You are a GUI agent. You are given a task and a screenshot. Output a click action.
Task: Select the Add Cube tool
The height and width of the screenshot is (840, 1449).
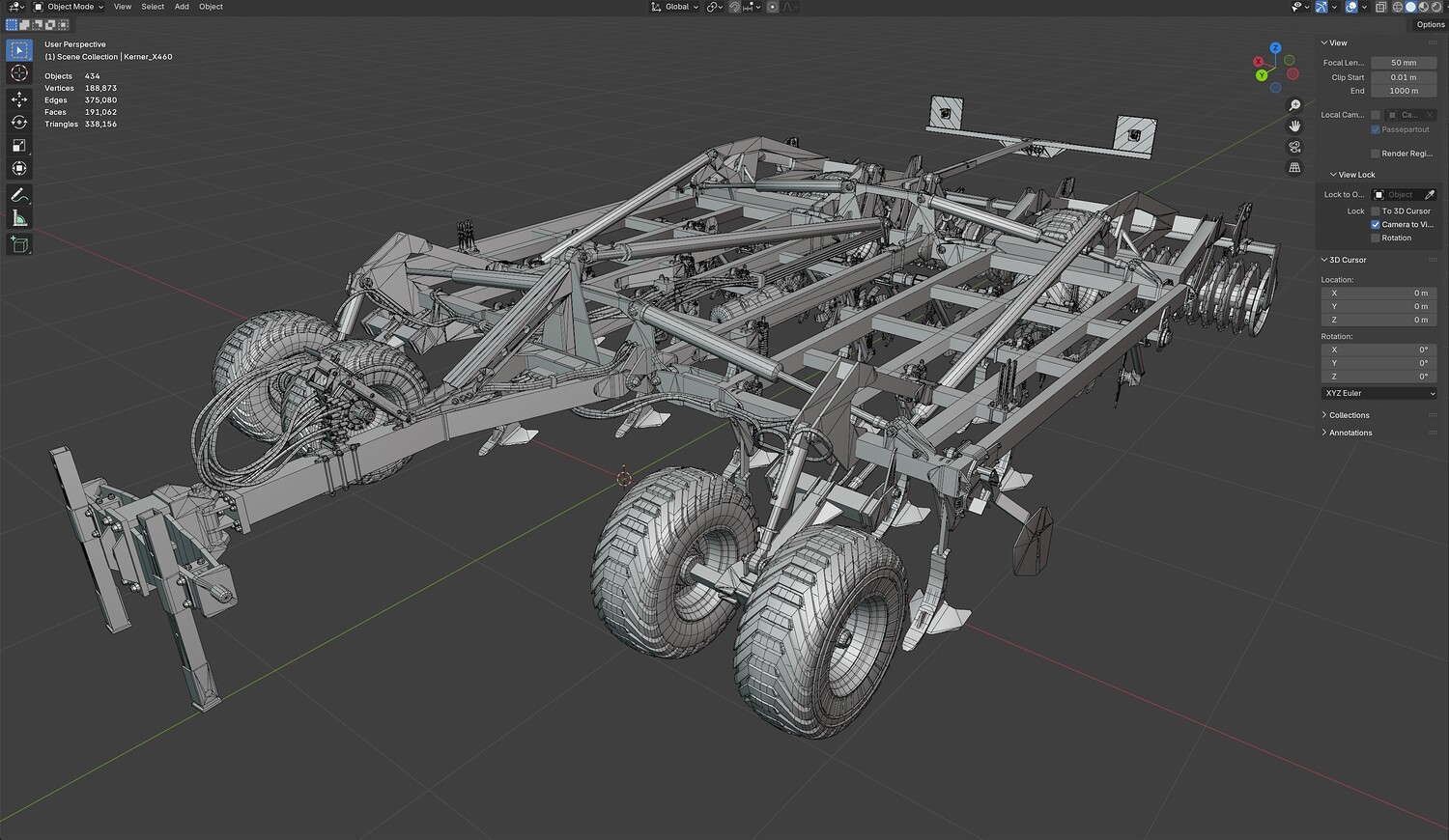click(19, 245)
